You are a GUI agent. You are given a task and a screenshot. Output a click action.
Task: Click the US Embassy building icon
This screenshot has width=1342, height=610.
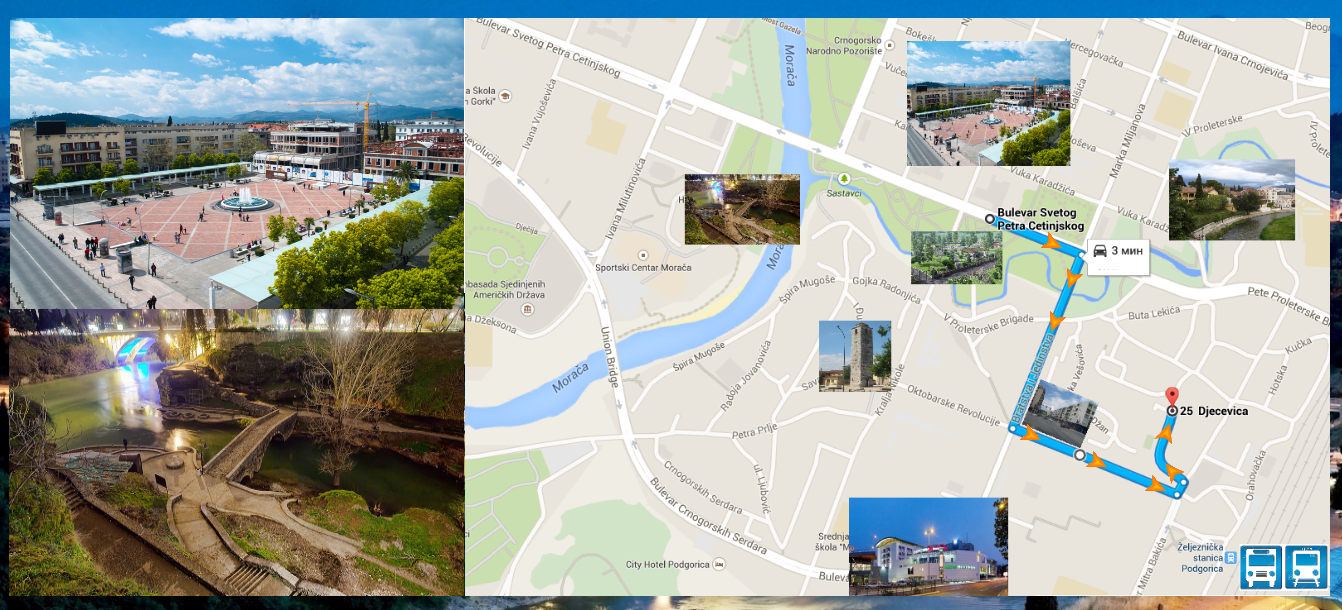[527, 309]
